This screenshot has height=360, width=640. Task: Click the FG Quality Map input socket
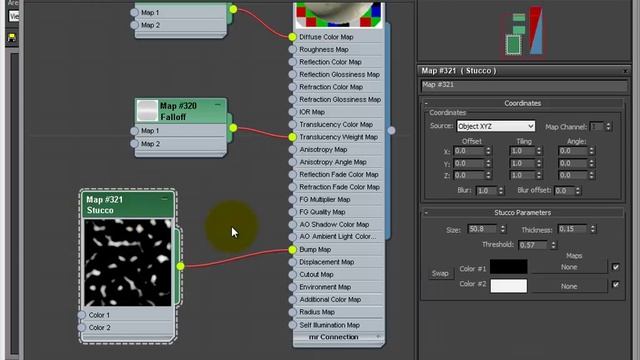pyautogui.click(x=292, y=212)
